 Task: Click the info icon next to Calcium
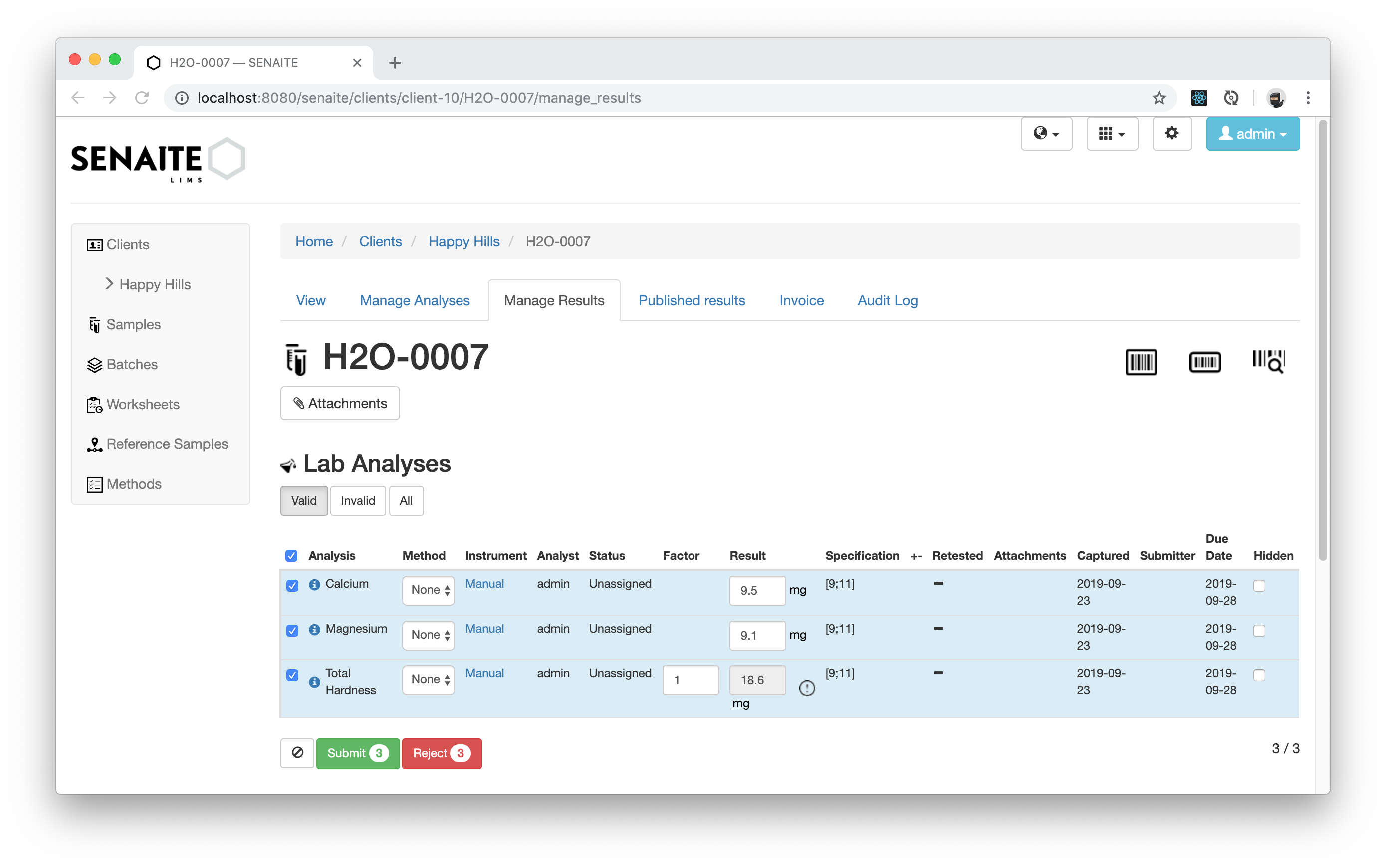click(x=314, y=585)
